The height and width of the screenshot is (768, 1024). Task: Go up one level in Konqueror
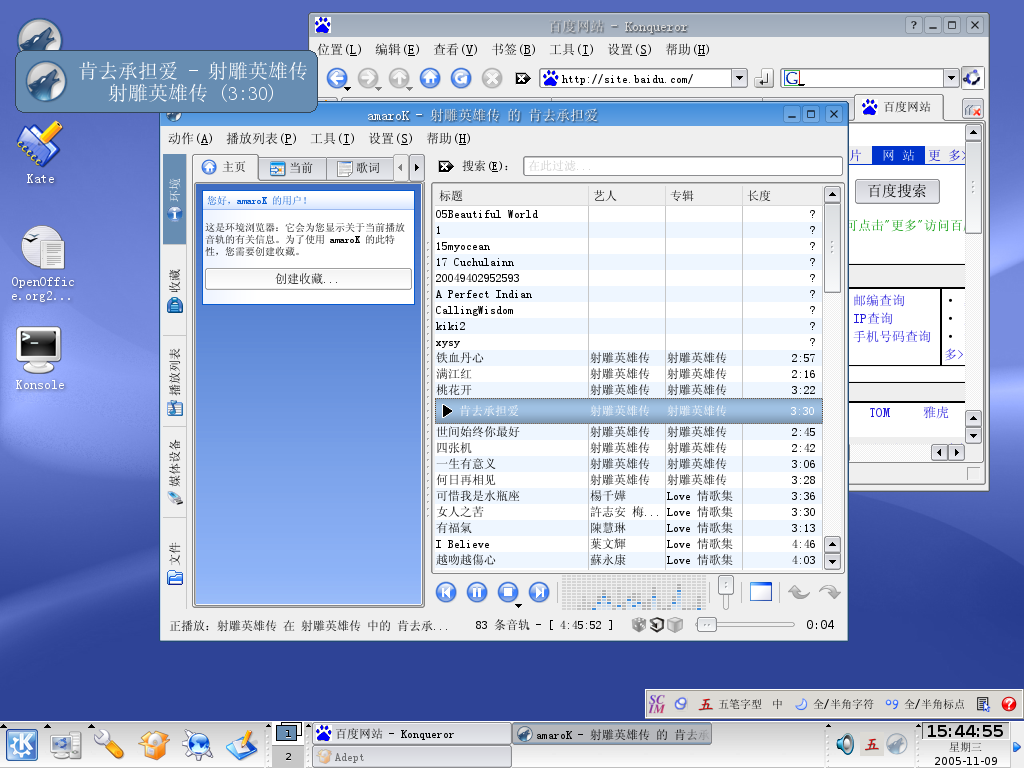399,78
